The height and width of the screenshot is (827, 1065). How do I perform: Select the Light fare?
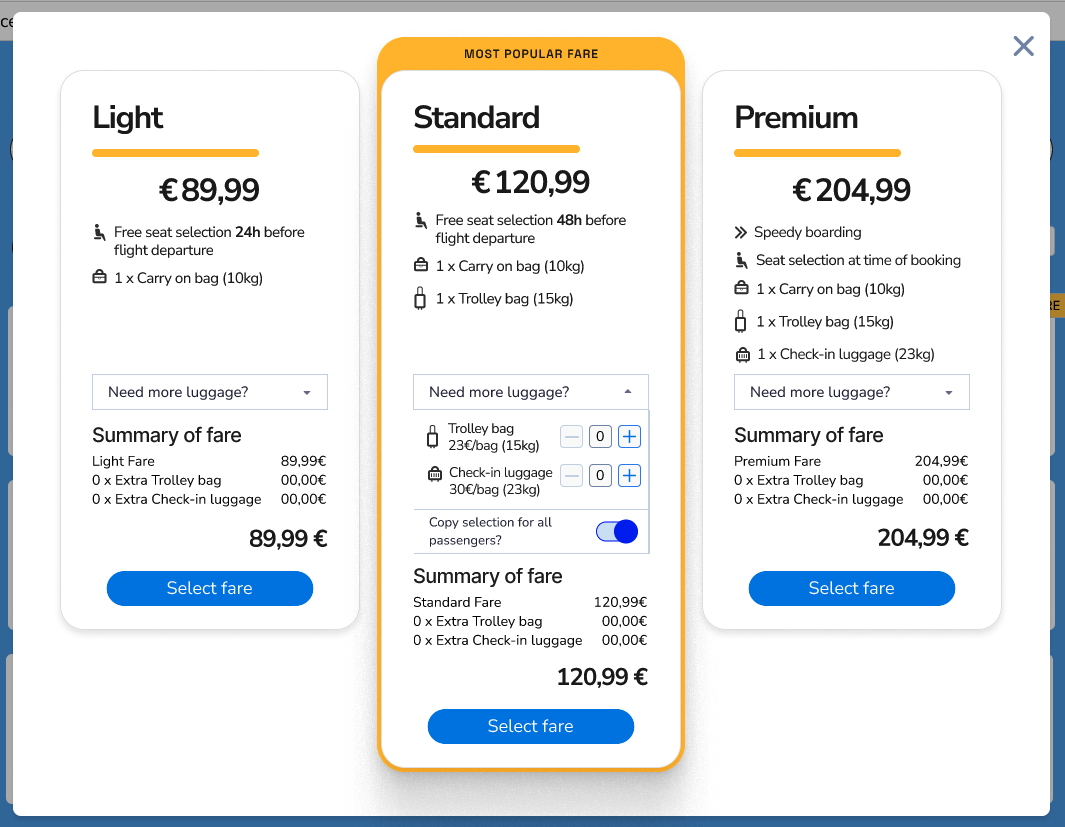[209, 588]
